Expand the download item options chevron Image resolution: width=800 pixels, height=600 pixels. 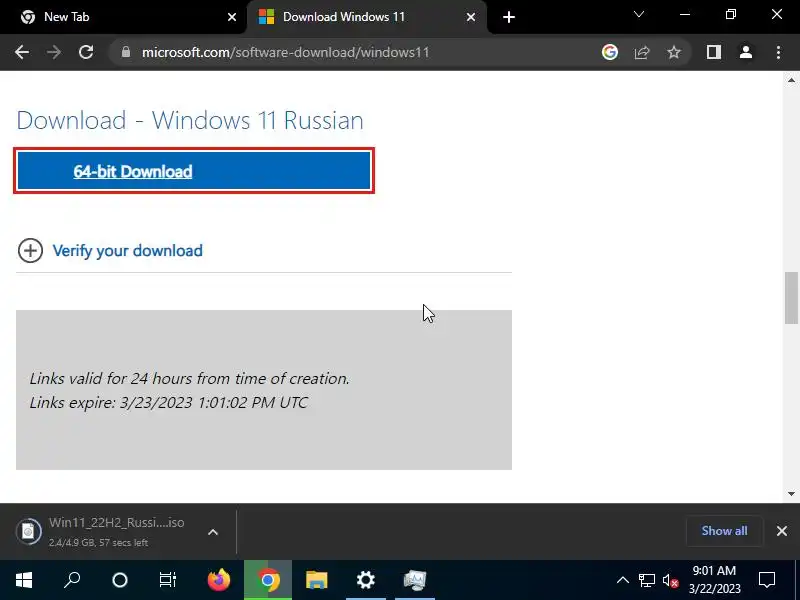coord(213,532)
